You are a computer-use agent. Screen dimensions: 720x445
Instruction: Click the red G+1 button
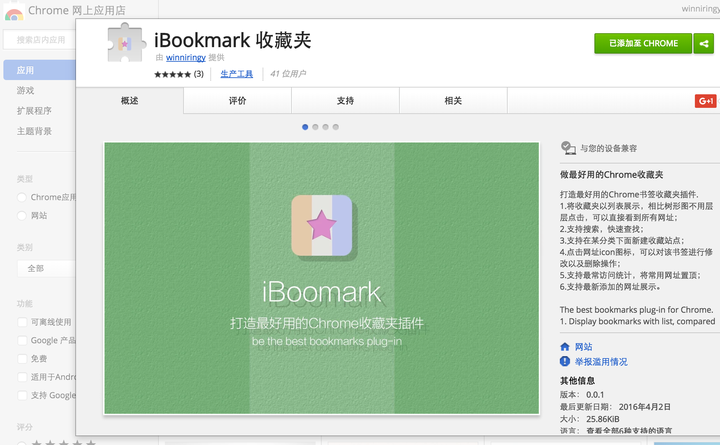pyautogui.click(x=705, y=101)
